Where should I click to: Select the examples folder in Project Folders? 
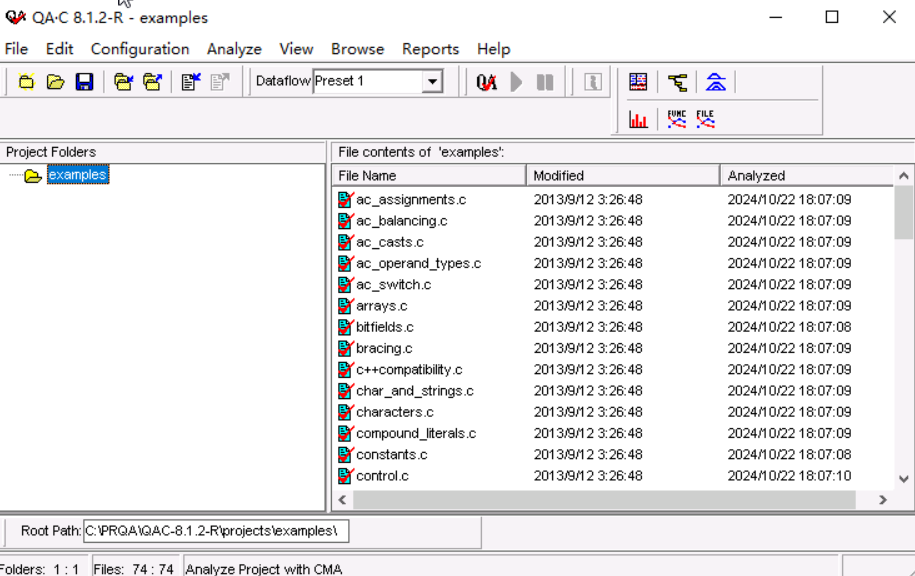[77, 175]
